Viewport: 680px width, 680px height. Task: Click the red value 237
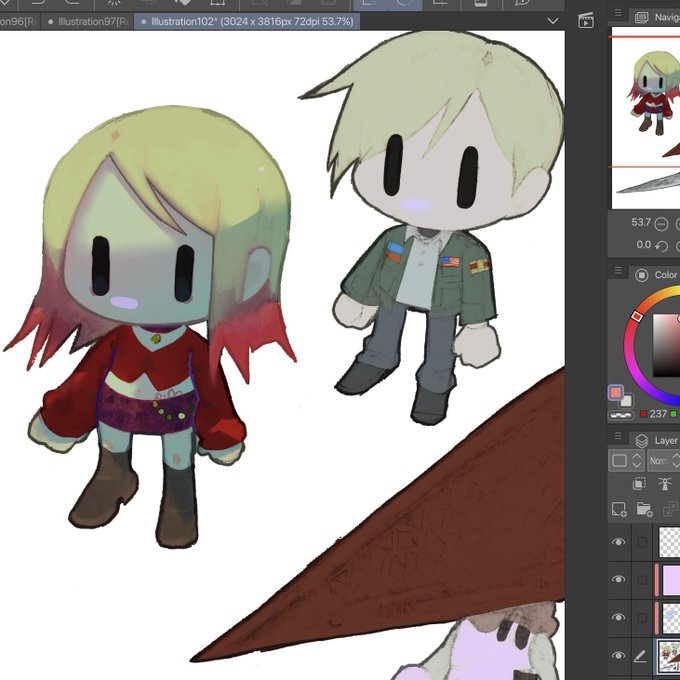click(x=658, y=414)
